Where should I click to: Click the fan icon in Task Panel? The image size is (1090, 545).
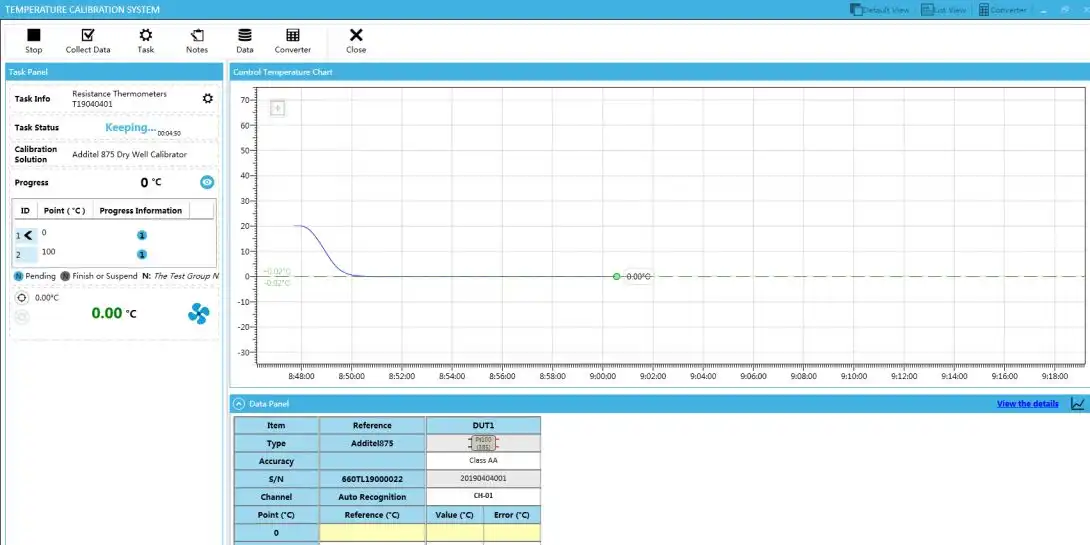coord(198,314)
